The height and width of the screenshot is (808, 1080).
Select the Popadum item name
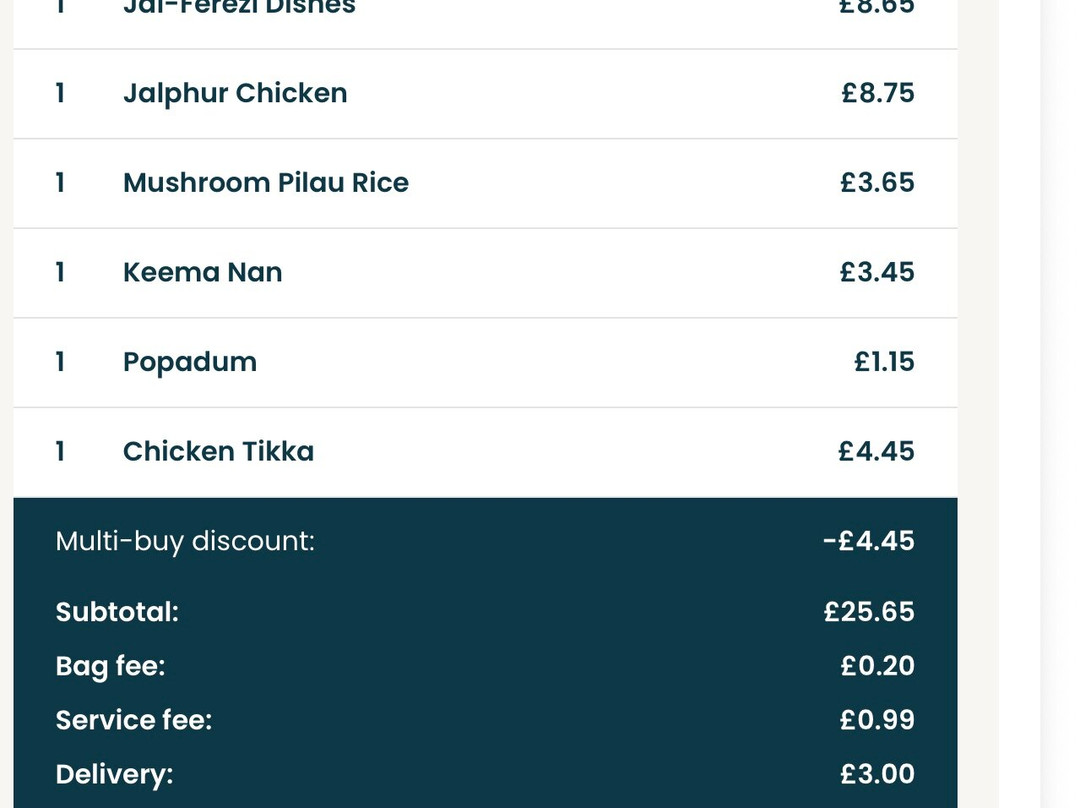point(189,362)
